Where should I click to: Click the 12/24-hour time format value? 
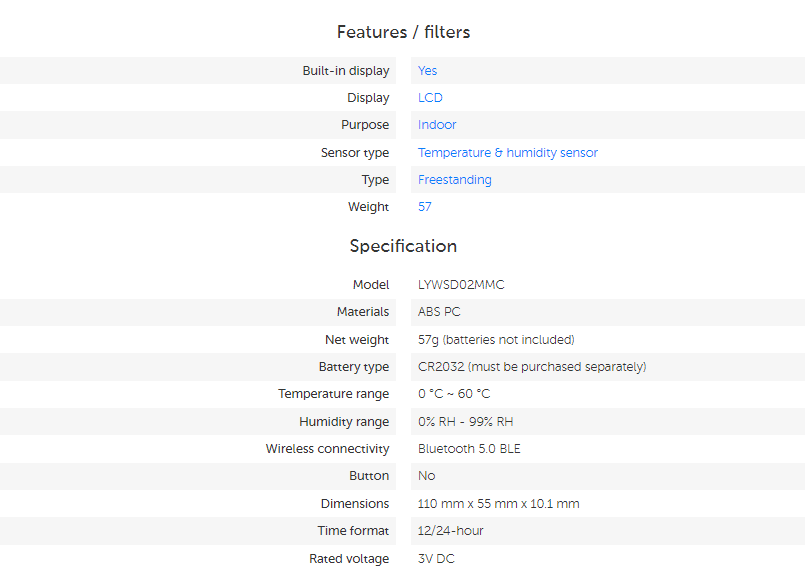pyautogui.click(x=450, y=531)
